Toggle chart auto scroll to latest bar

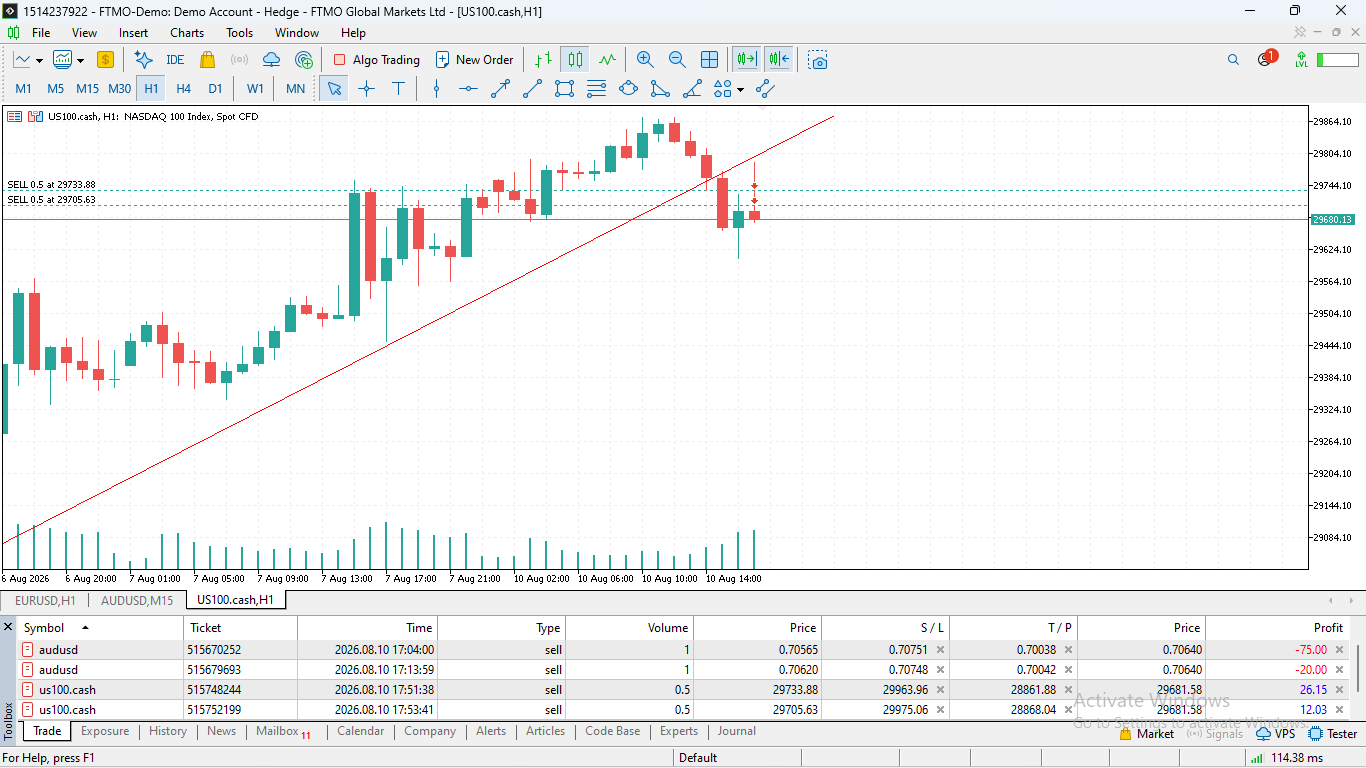(x=747, y=60)
